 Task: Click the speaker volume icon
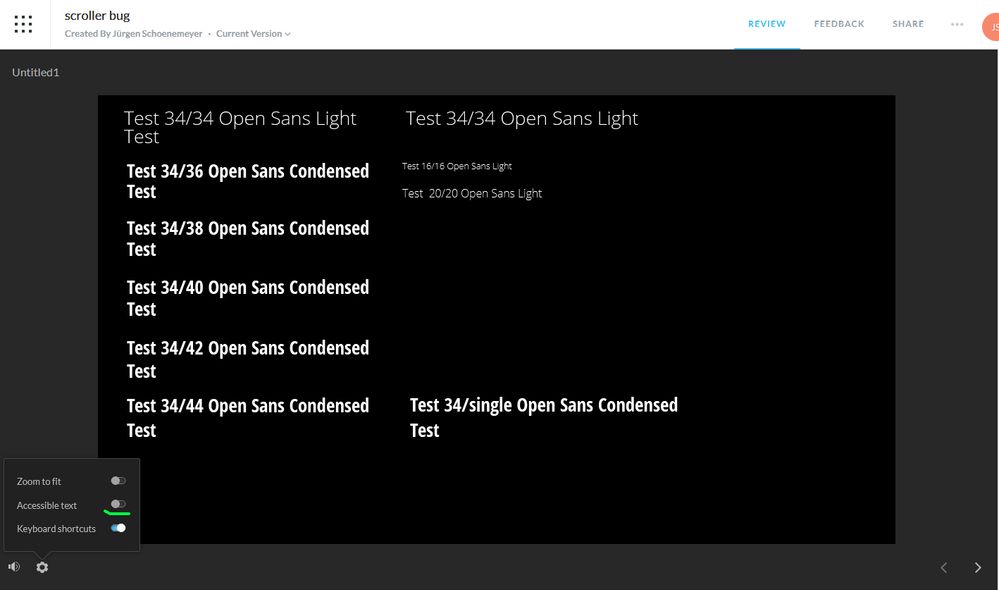[14, 567]
